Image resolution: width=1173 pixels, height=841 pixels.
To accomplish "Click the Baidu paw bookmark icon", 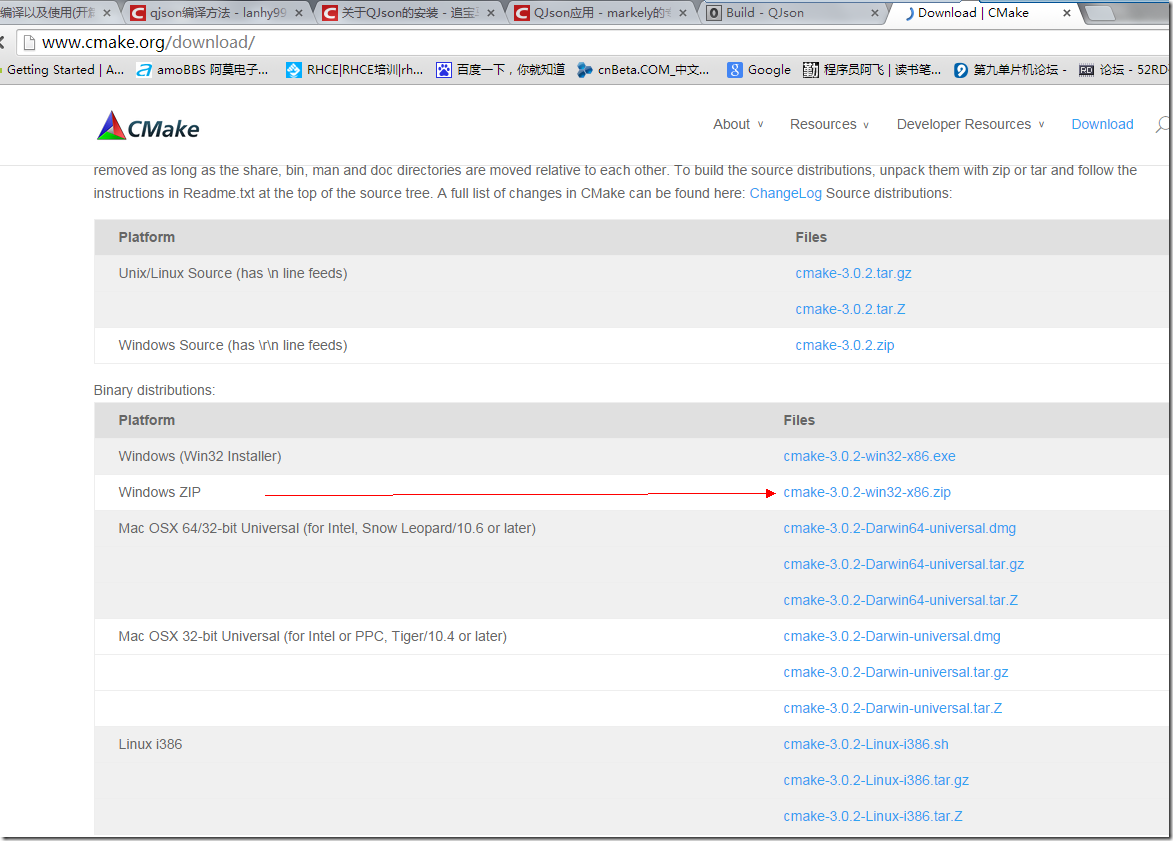I will point(444,70).
